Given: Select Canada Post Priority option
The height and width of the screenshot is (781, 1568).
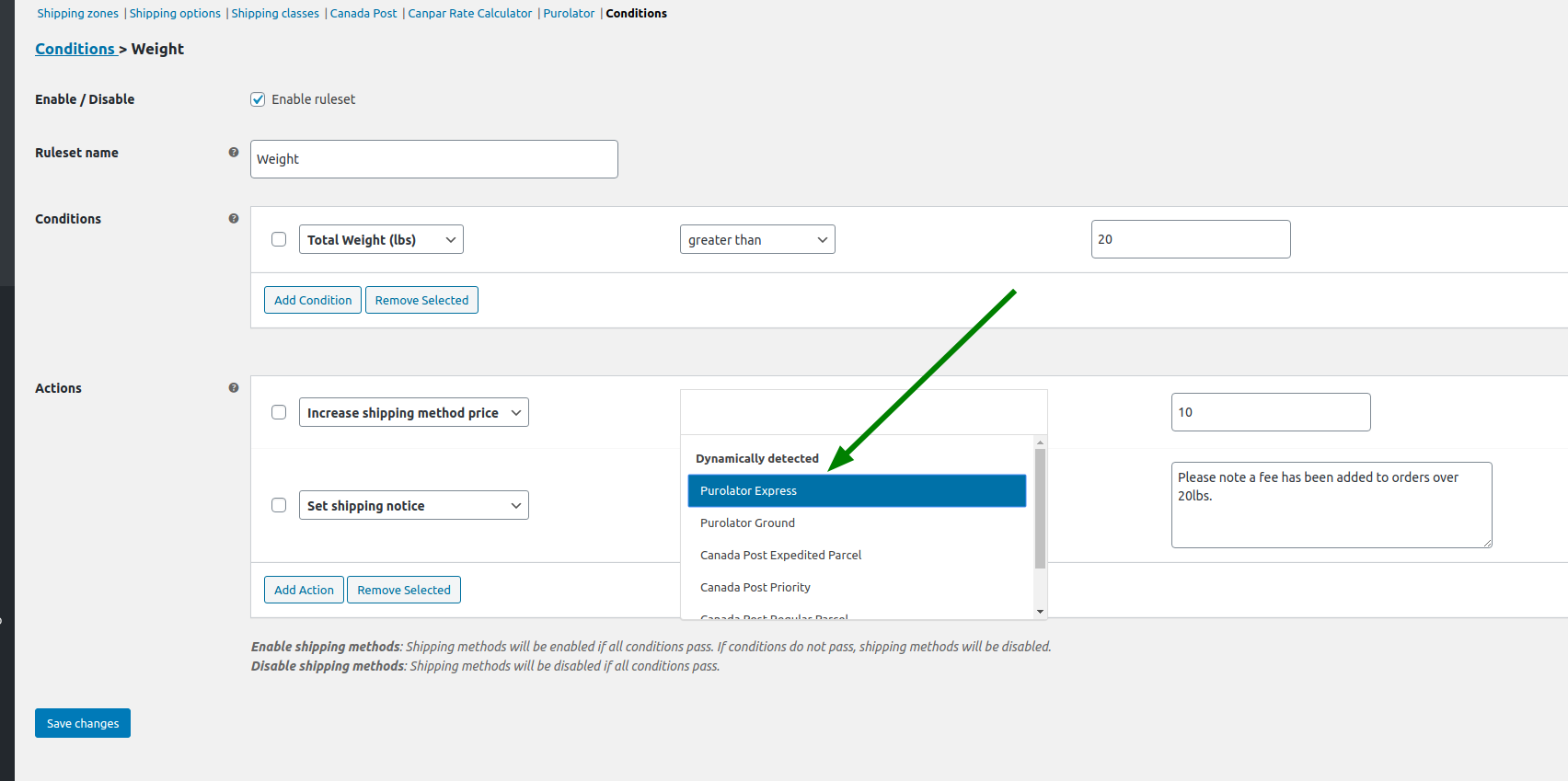Looking at the screenshot, I should [857, 587].
